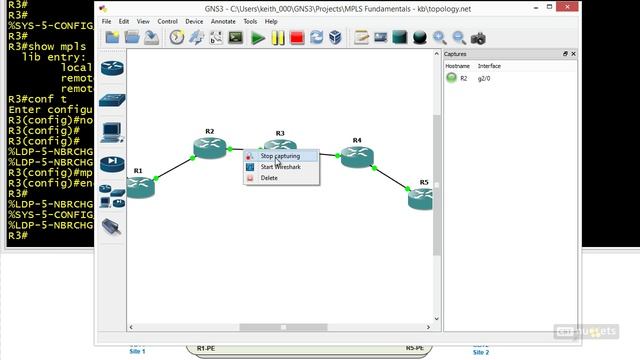Click the canvas scroll down arrow
This screenshot has height=360, width=640.
[436, 319]
